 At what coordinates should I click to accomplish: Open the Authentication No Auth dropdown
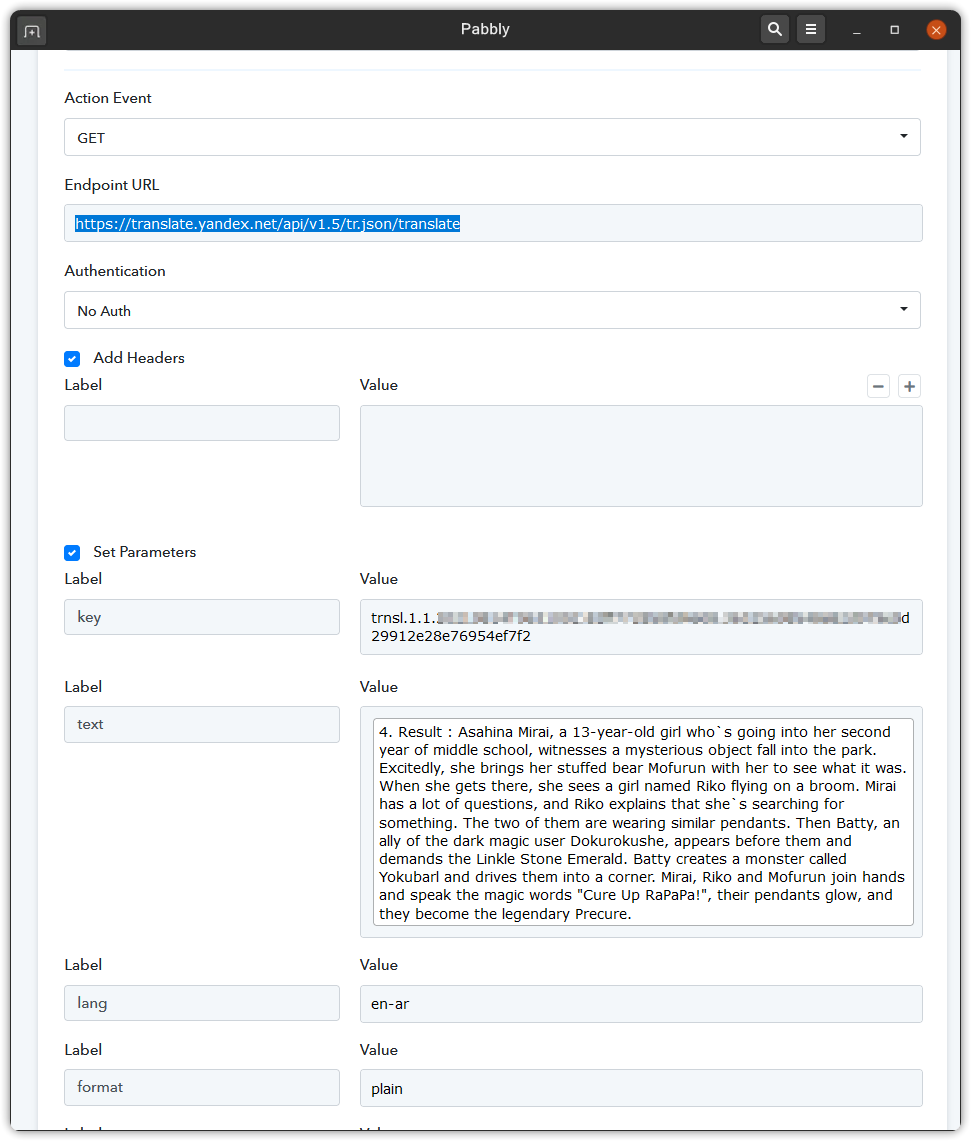pyautogui.click(x=492, y=311)
